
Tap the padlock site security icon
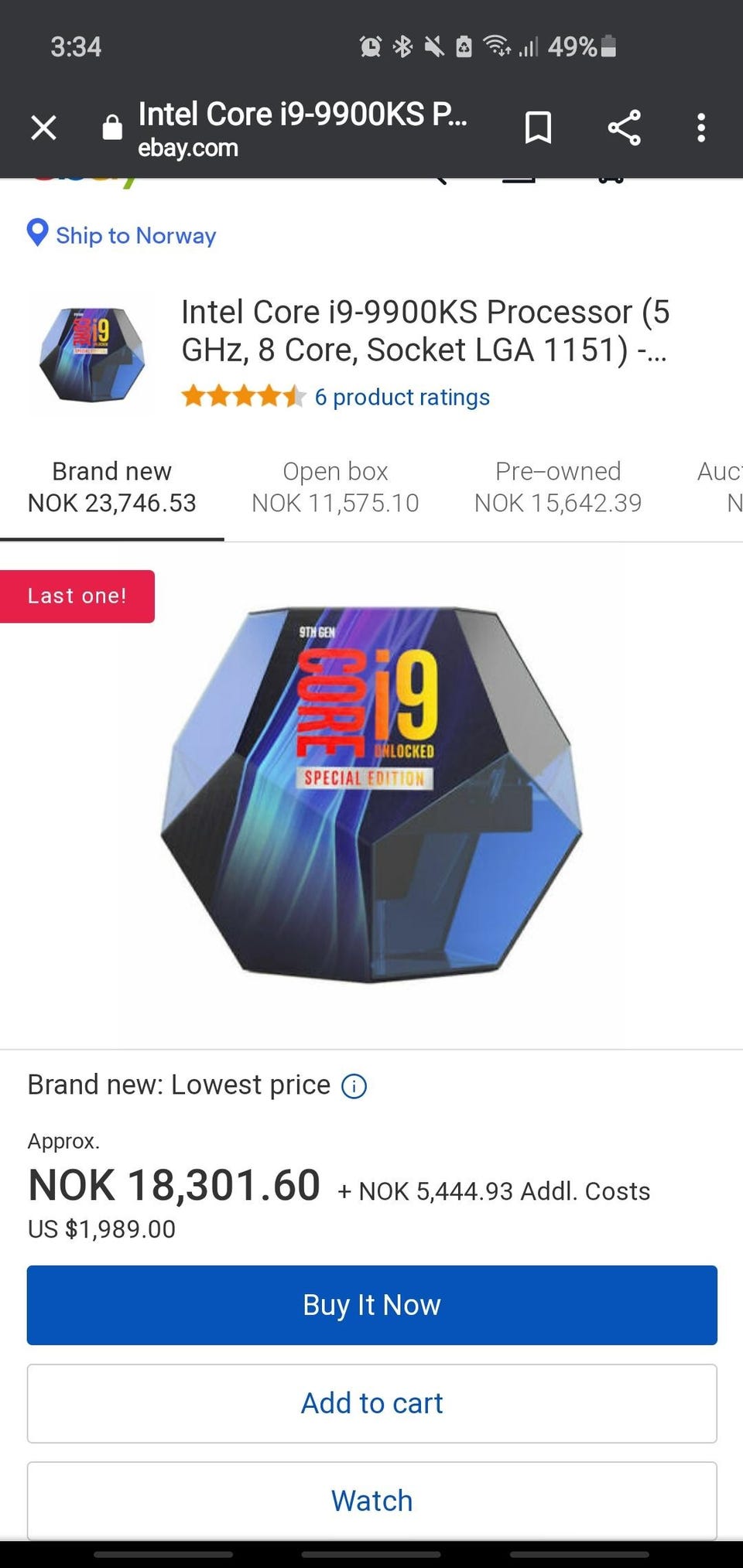tap(112, 127)
